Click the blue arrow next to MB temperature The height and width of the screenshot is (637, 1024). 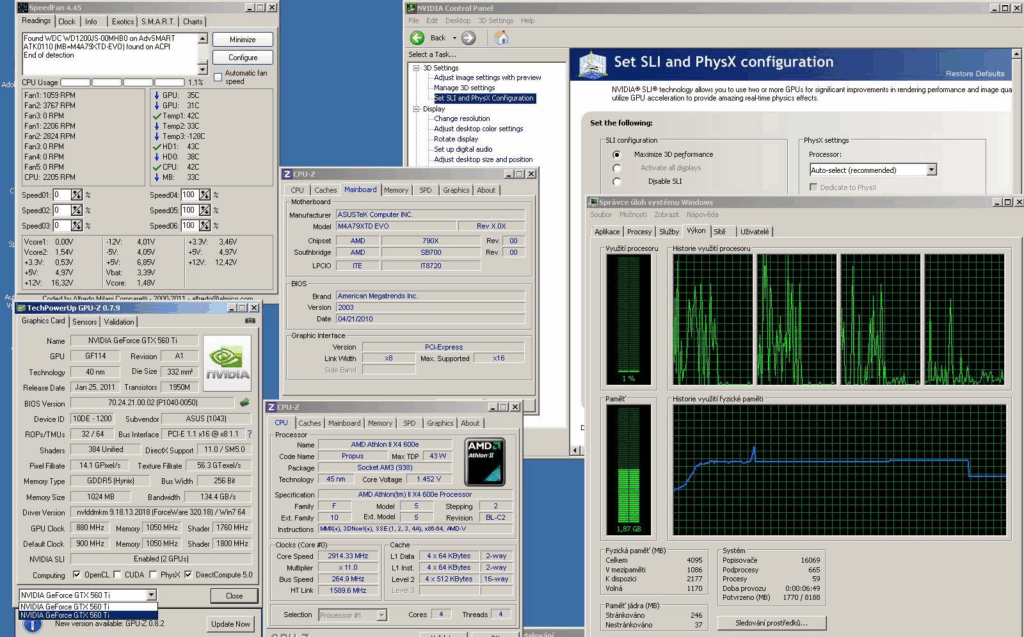[157, 177]
